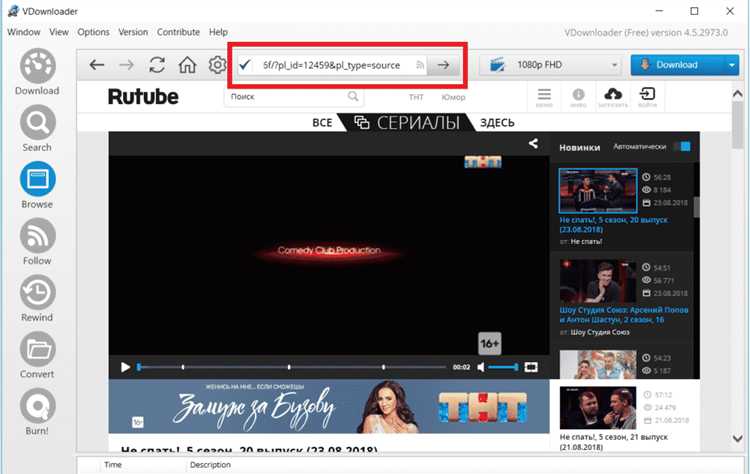This screenshot has height=474, width=750.
Task: Click the checkmark beside the URL
Action: pos(244,65)
